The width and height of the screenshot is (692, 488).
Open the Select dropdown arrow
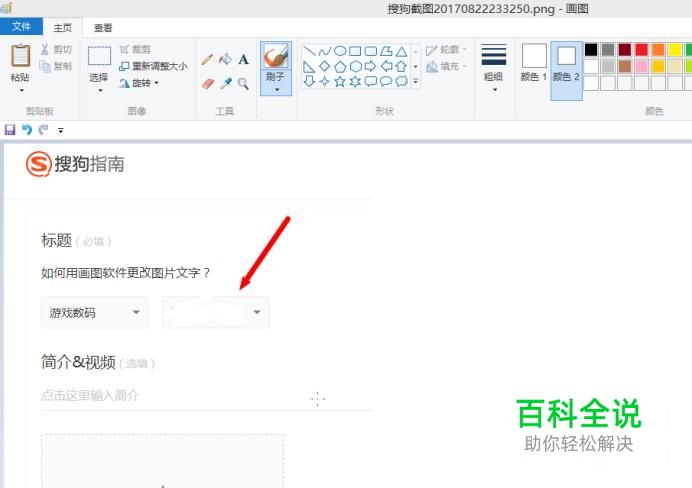[100, 90]
